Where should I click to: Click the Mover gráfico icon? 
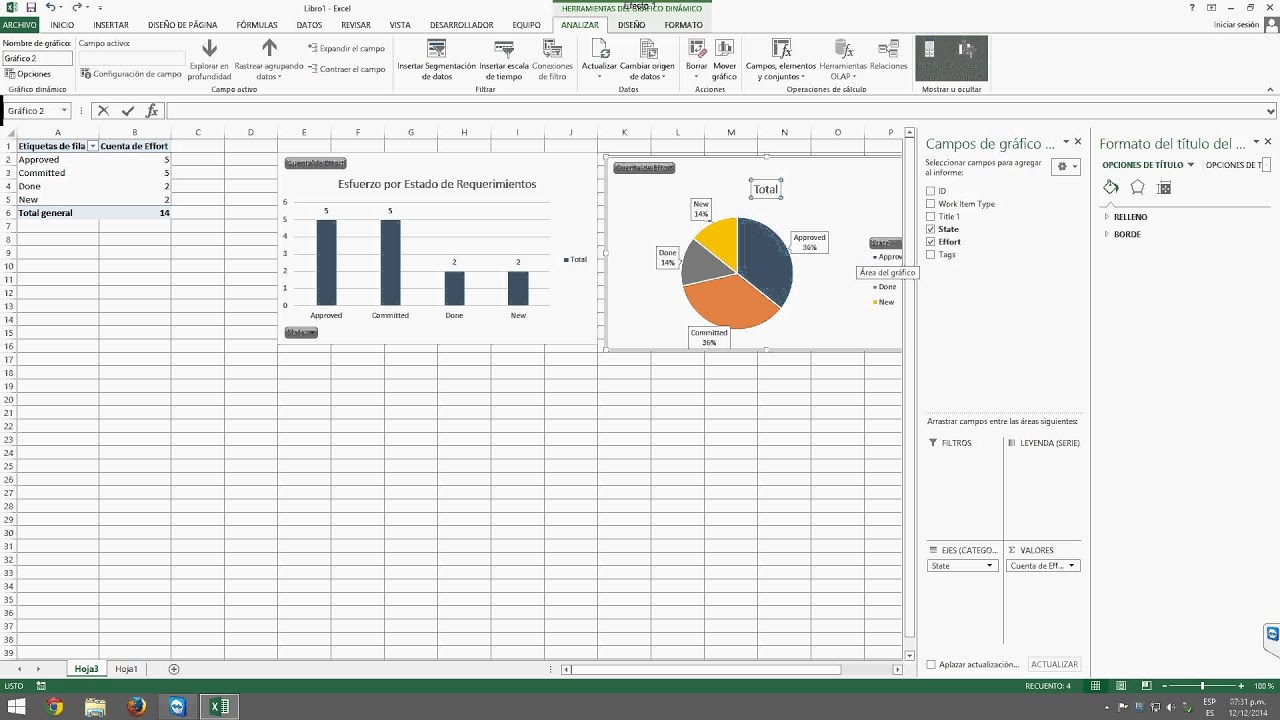point(724,49)
